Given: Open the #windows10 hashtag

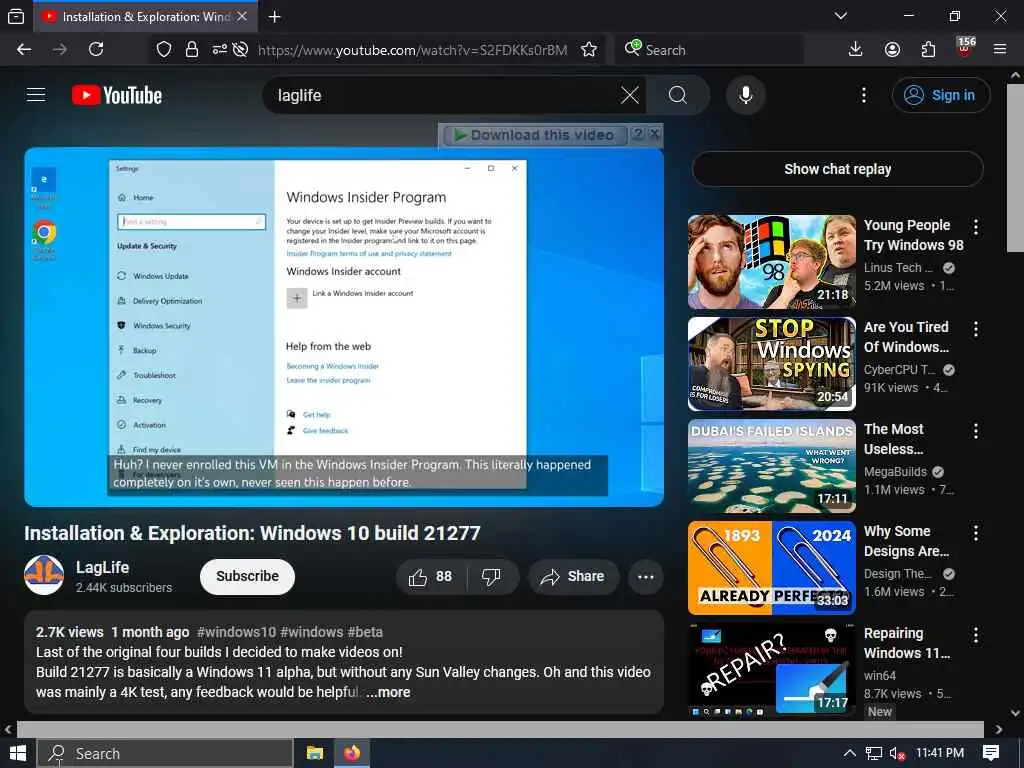Looking at the screenshot, I should 236,632.
